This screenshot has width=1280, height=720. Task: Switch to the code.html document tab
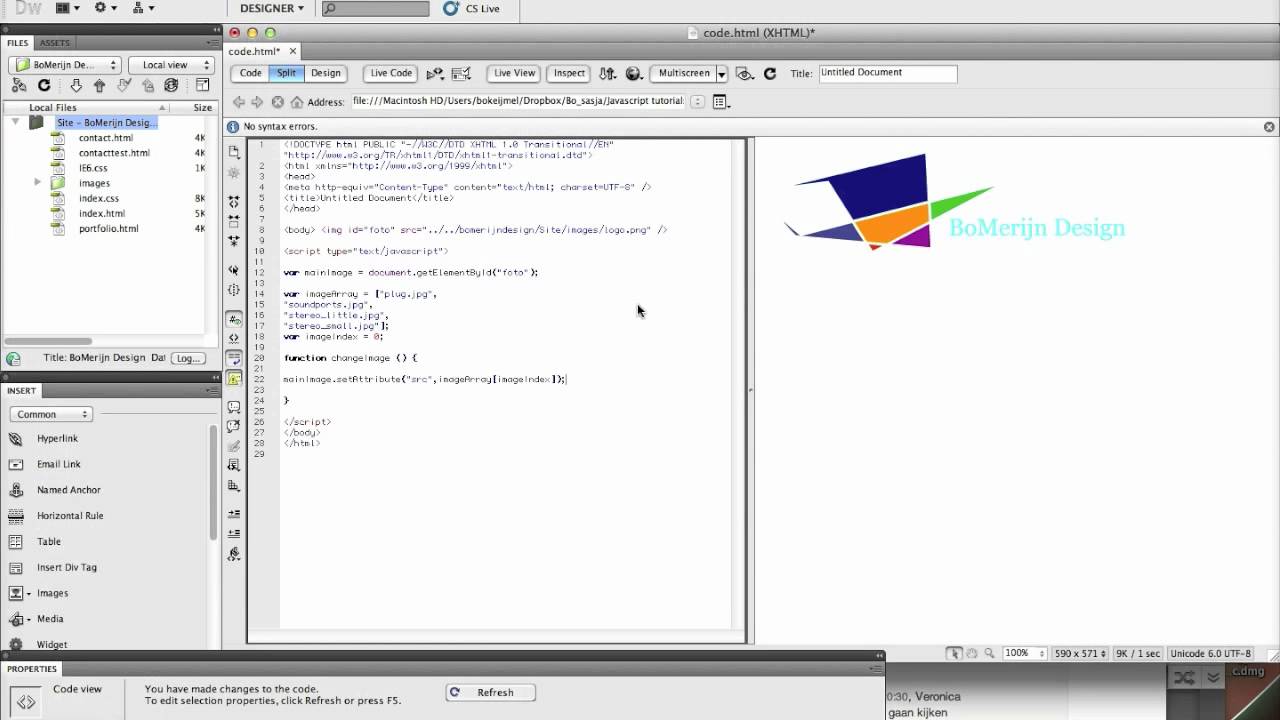(254, 51)
